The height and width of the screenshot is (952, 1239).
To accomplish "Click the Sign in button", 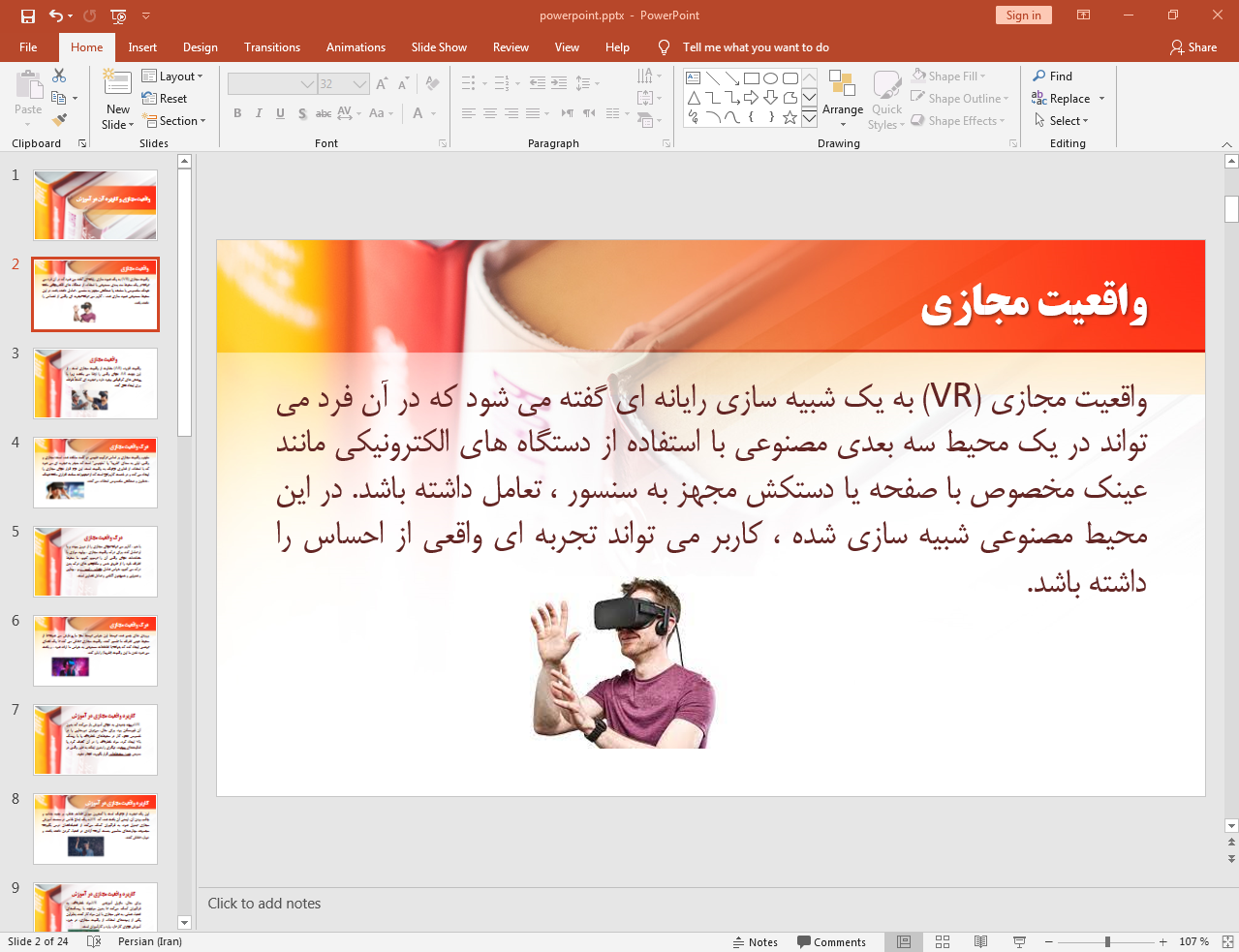I will click(1023, 15).
